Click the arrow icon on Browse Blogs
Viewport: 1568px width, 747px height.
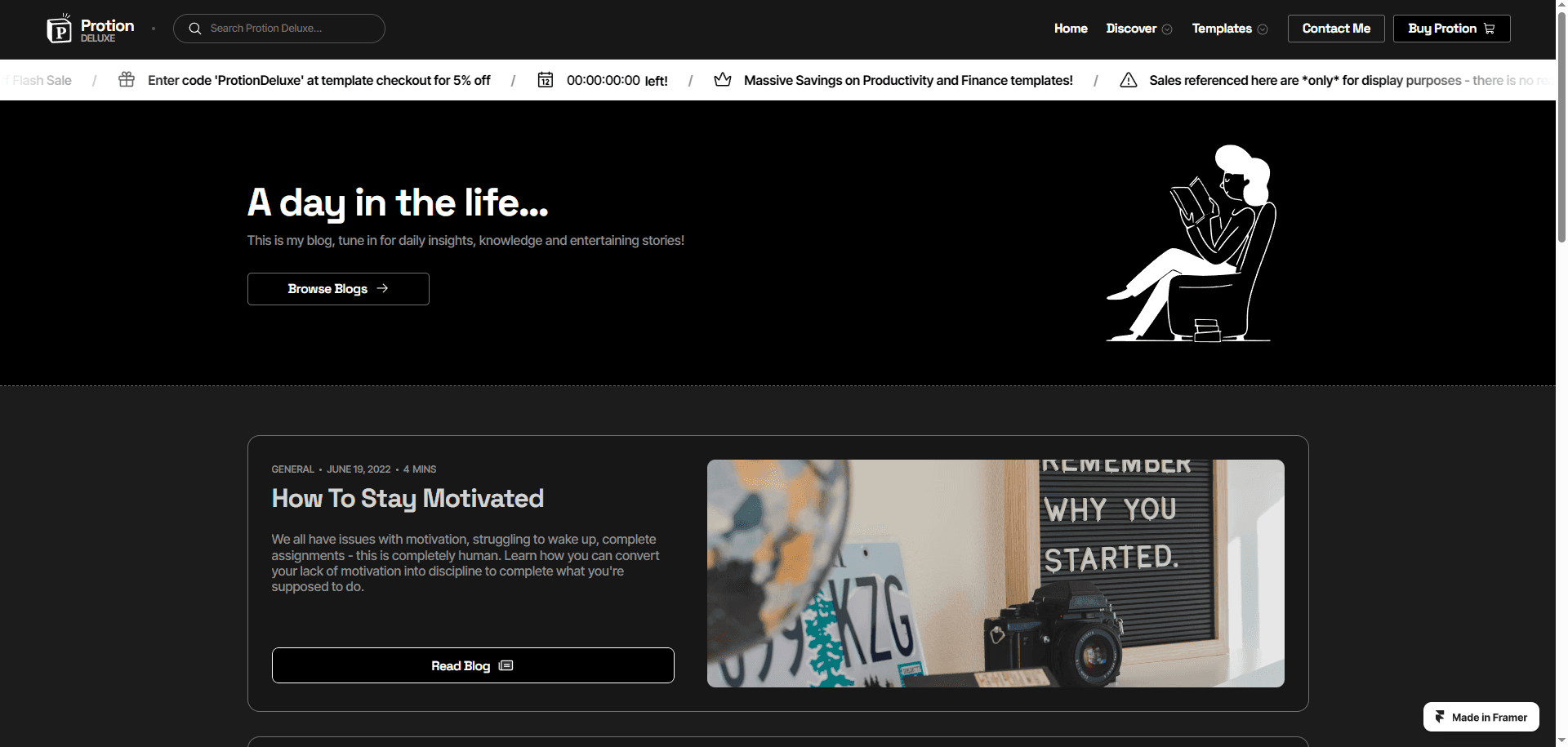coord(382,288)
